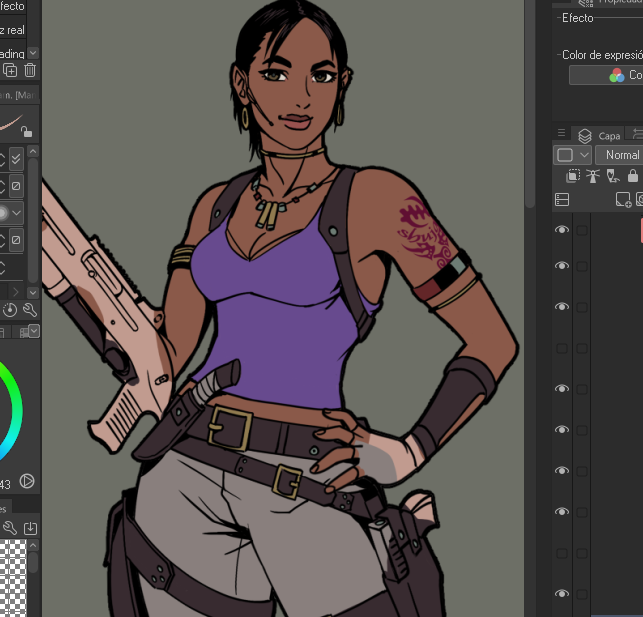Click the tool property scroll down arrow
The height and width of the screenshot is (617, 643).
pos(33,293)
